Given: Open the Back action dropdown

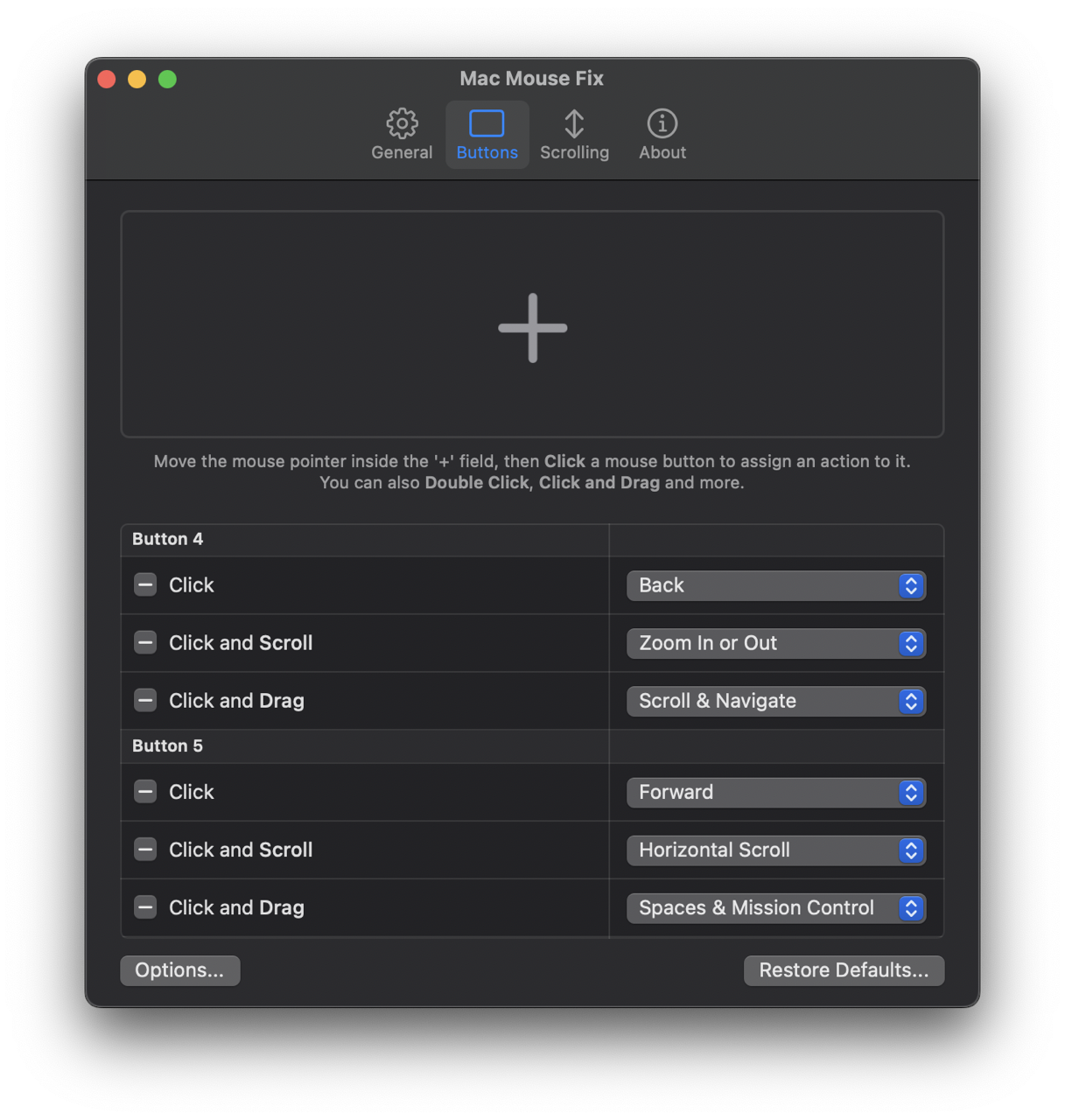Looking at the screenshot, I should pyautogui.click(x=776, y=585).
